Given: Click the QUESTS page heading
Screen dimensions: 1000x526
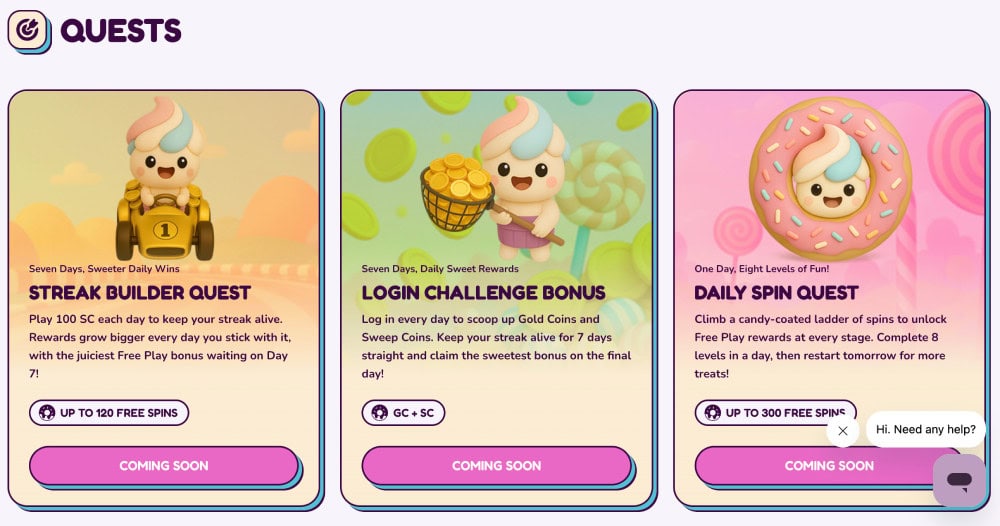Looking at the screenshot, I should [121, 31].
